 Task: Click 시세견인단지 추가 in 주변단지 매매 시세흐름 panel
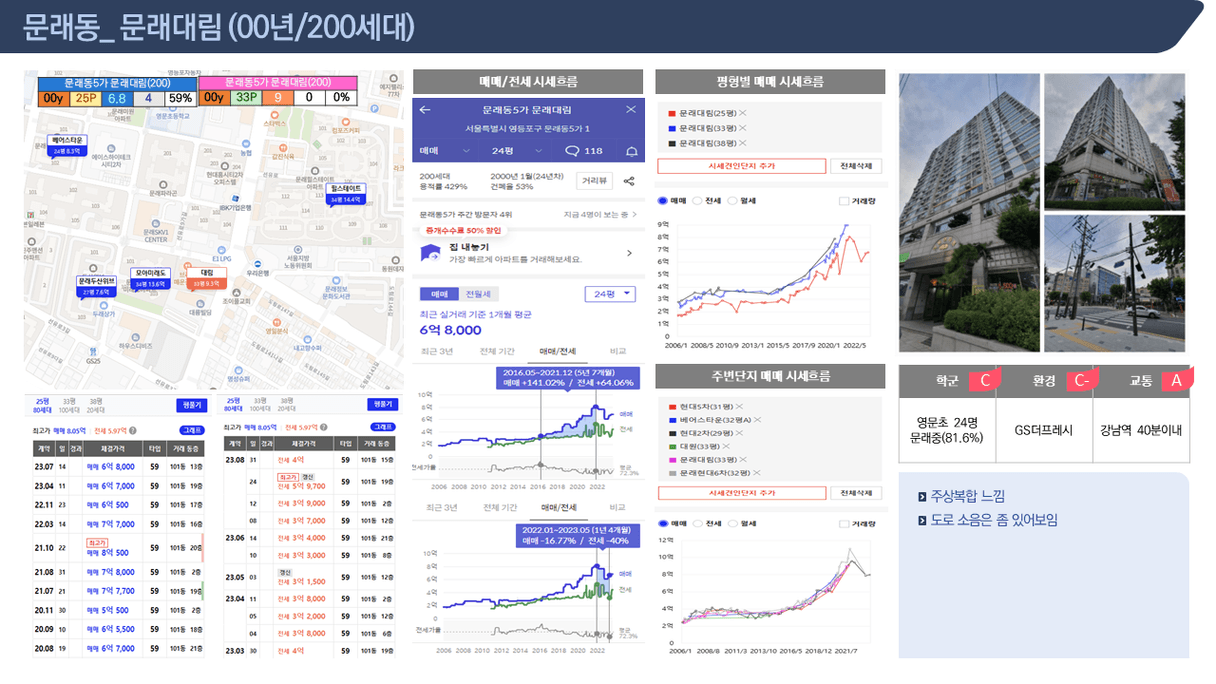click(741, 493)
